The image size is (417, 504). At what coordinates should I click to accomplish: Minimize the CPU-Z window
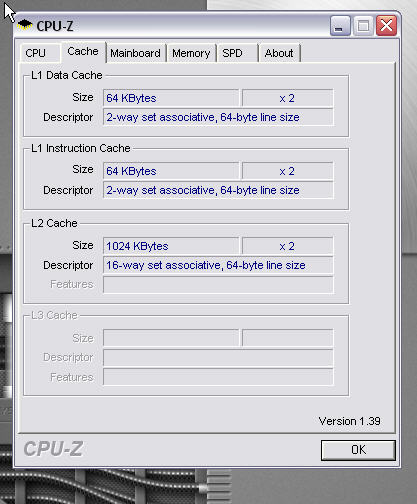pyautogui.click(x=340, y=25)
